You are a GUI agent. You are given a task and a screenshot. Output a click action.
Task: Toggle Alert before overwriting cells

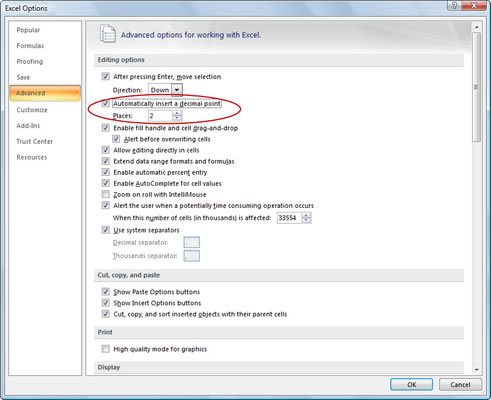[116, 139]
